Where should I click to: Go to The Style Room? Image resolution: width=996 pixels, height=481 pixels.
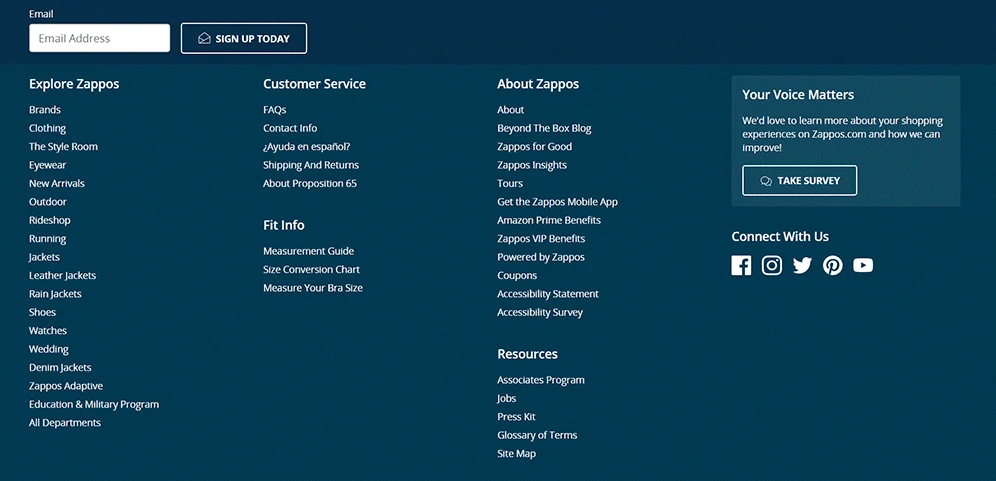(x=63, y=147)
